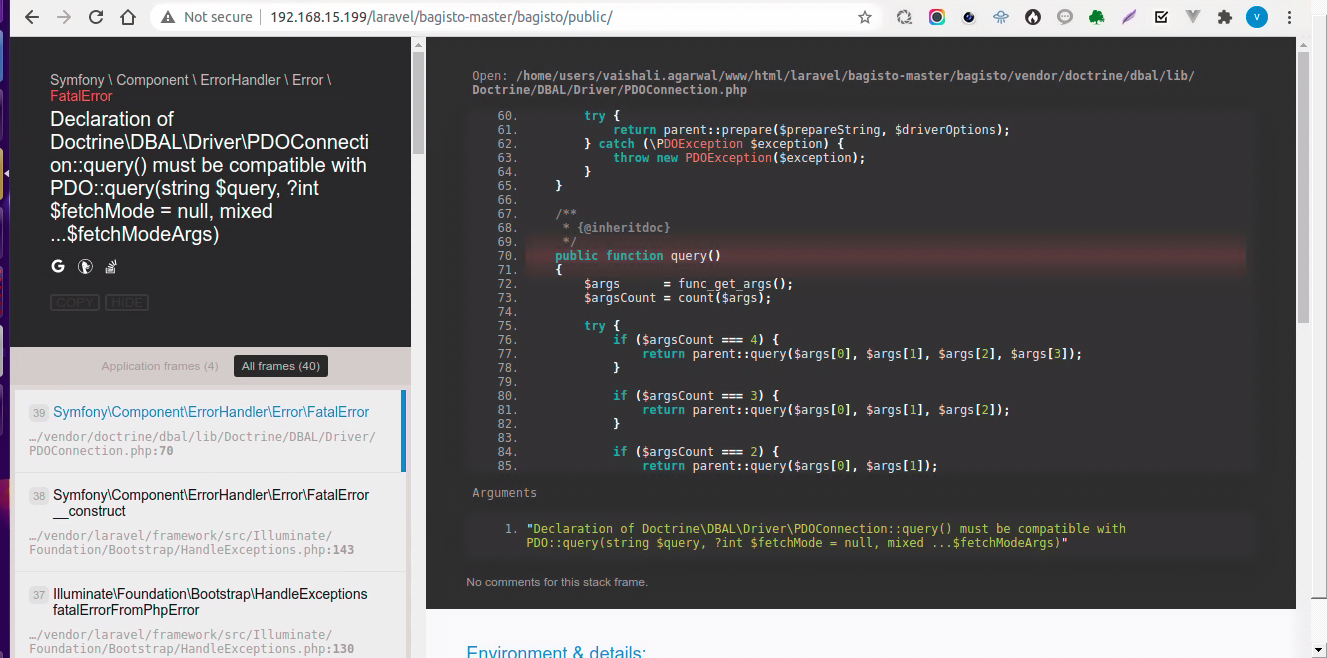Switch to the Application frames (4) tab

(160, 366)
